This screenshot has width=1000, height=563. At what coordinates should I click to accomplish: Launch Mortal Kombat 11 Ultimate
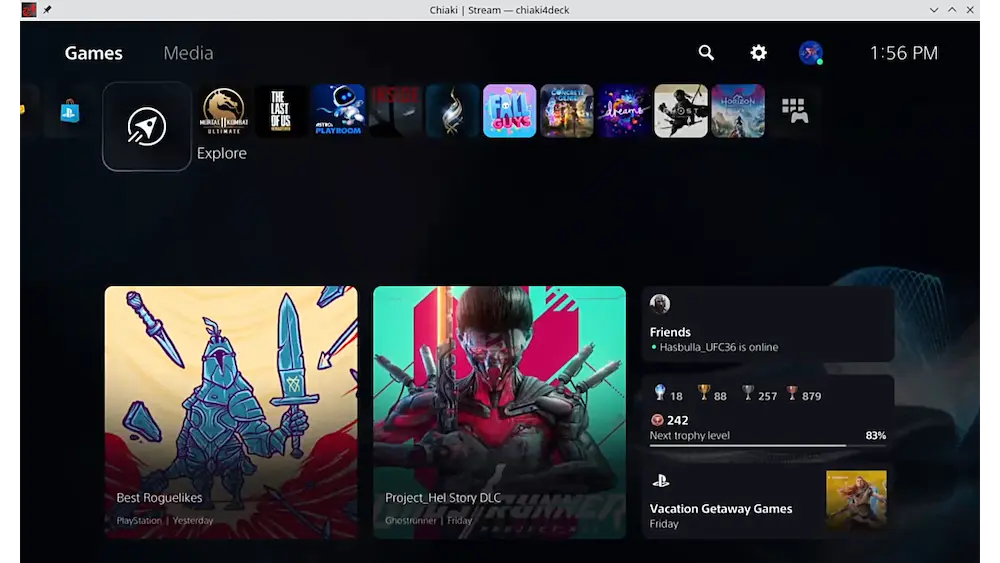pos(224,111)
